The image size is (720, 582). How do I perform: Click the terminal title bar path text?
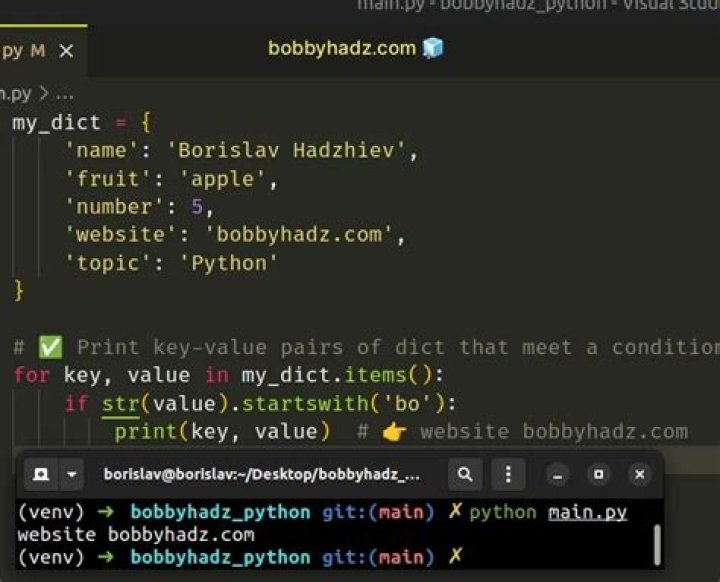[x=262, y=474]
